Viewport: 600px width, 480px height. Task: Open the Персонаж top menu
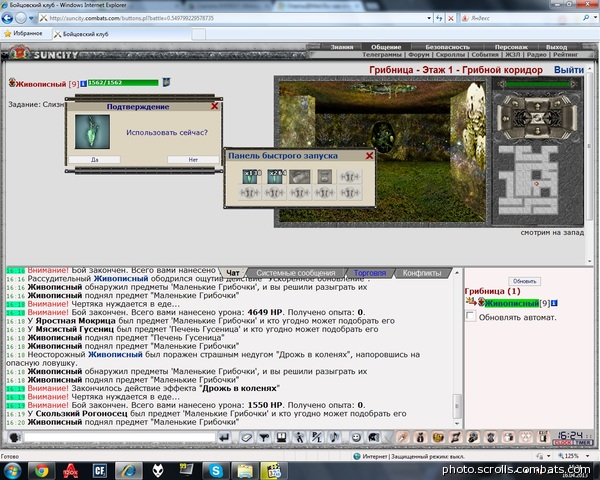[511, 47]
